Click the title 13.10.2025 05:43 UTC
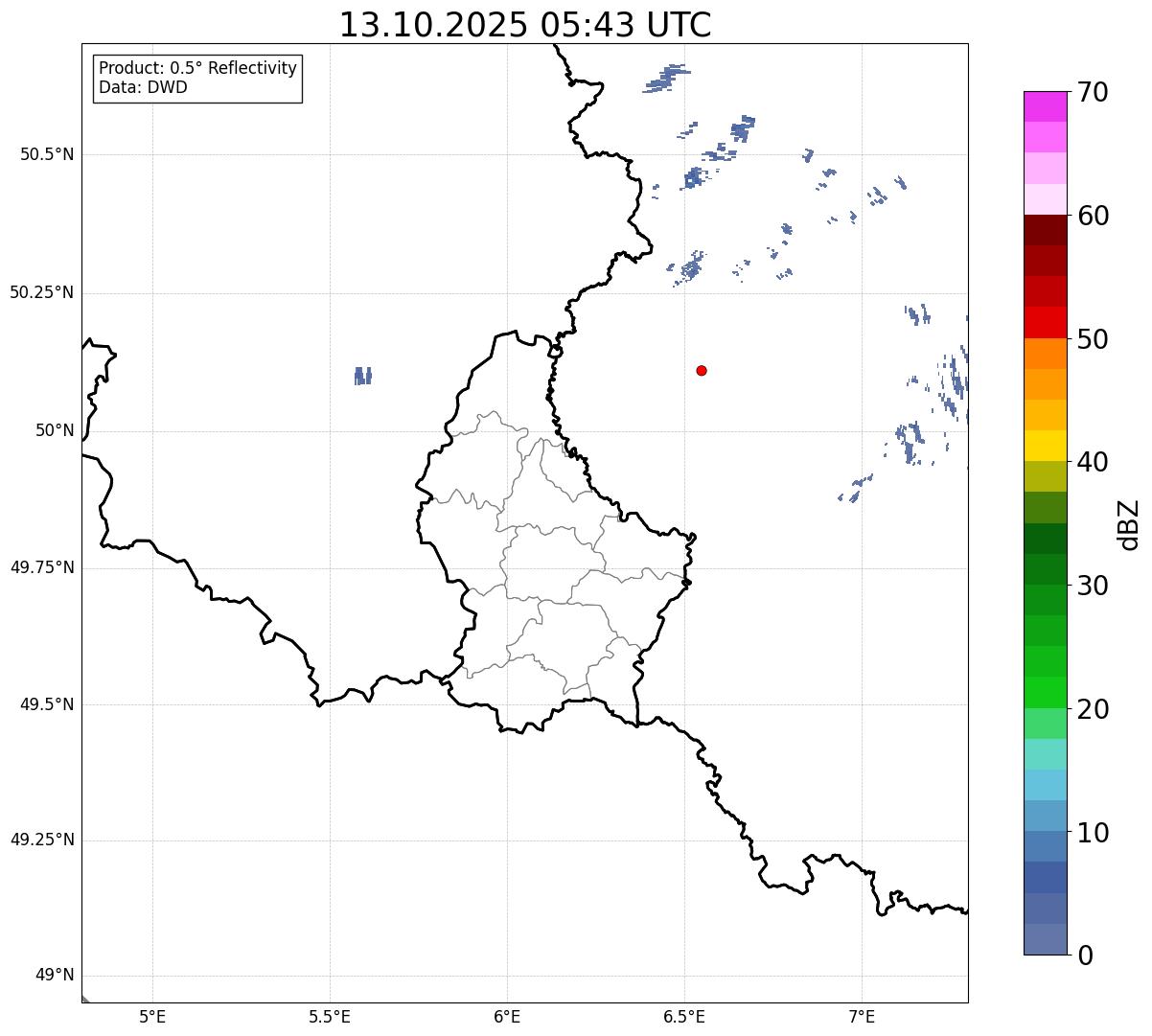Viewport: 1152px width, 1036px height. [x=525, y=25]
